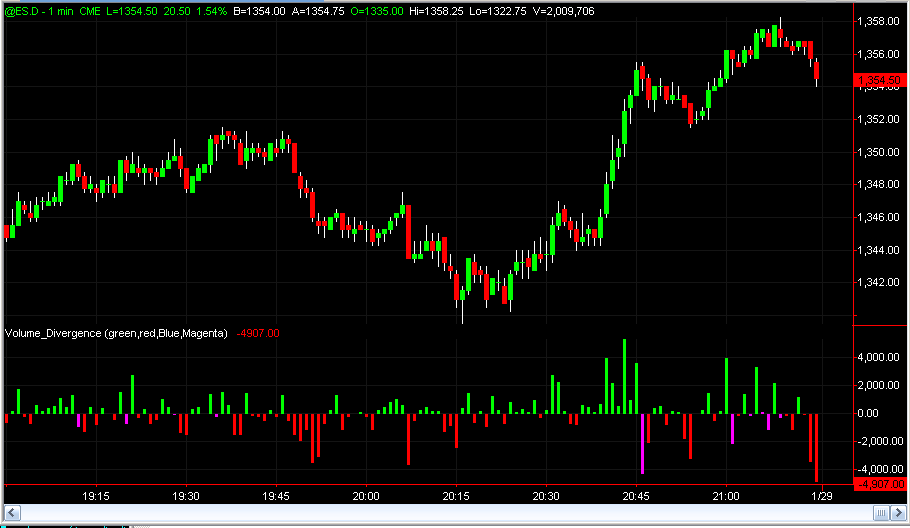Click the 1,344.00 price axis label

[878, 250]
